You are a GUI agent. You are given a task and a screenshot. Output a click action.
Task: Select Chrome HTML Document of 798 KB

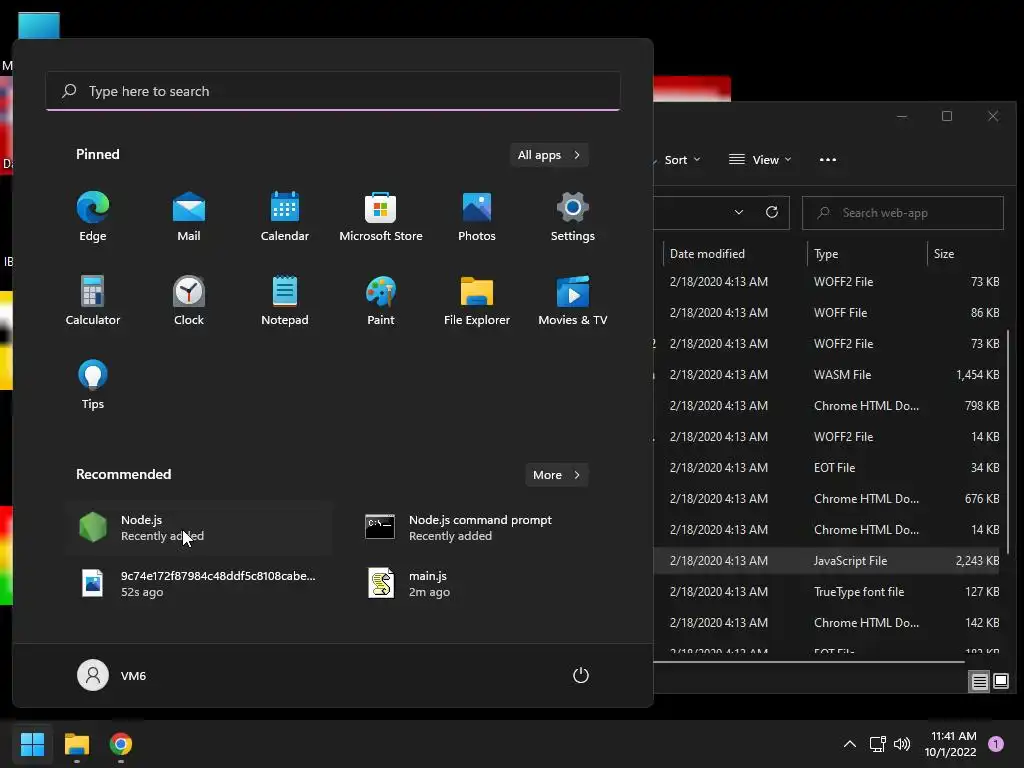click(827, 406)
